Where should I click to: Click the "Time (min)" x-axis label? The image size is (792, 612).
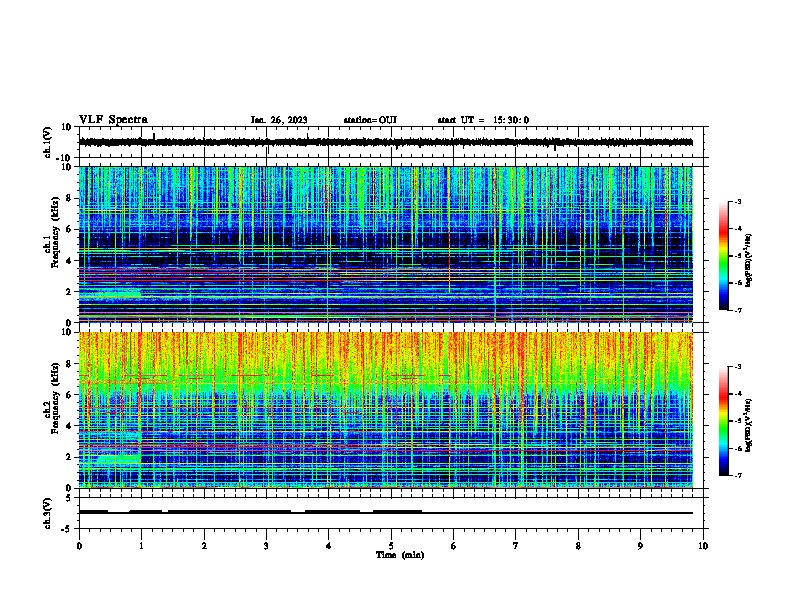point(400,555)
